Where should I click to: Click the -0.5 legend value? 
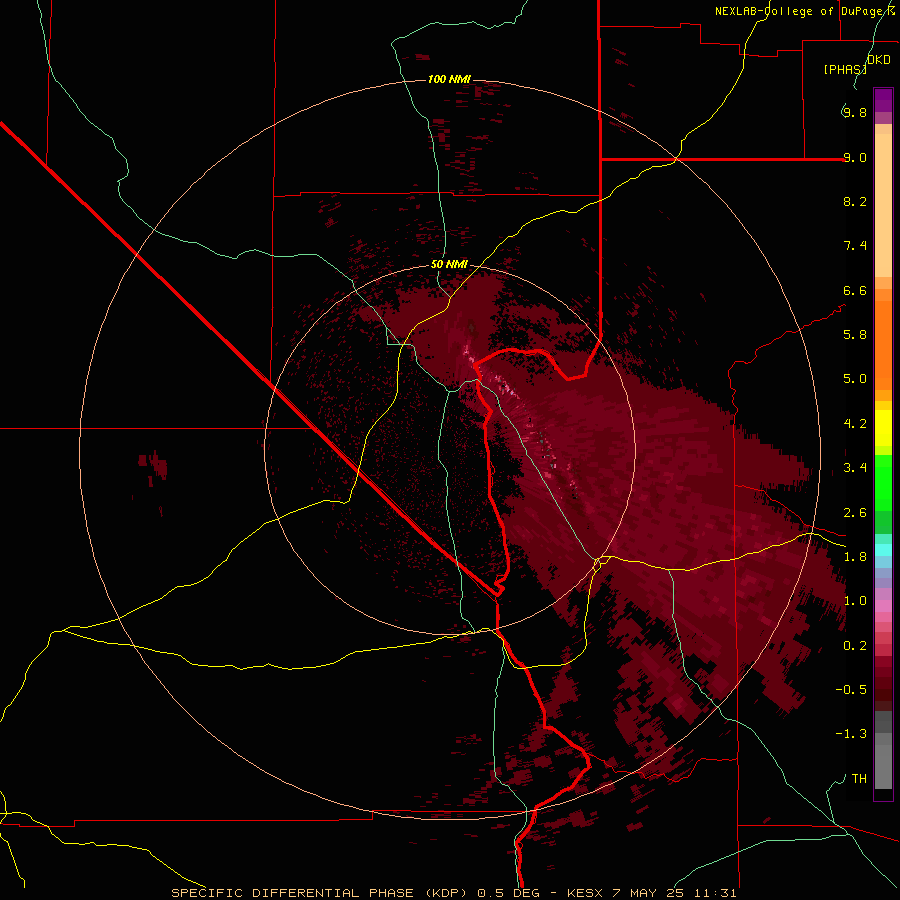coord(851,690)
